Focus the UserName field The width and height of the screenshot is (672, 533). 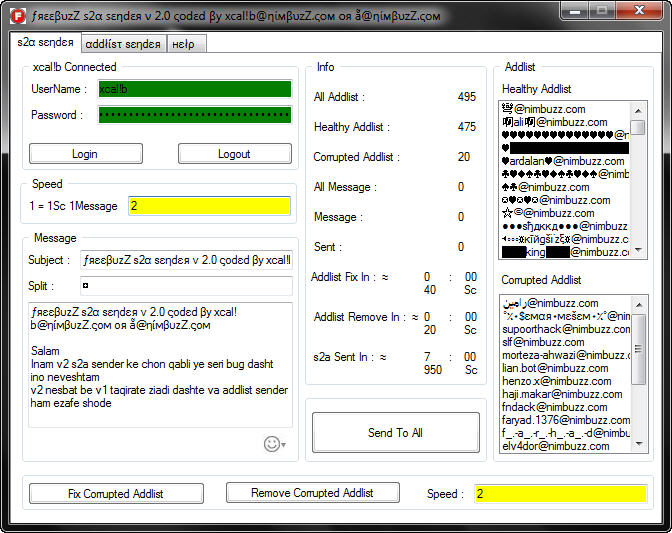pos(195,89)
